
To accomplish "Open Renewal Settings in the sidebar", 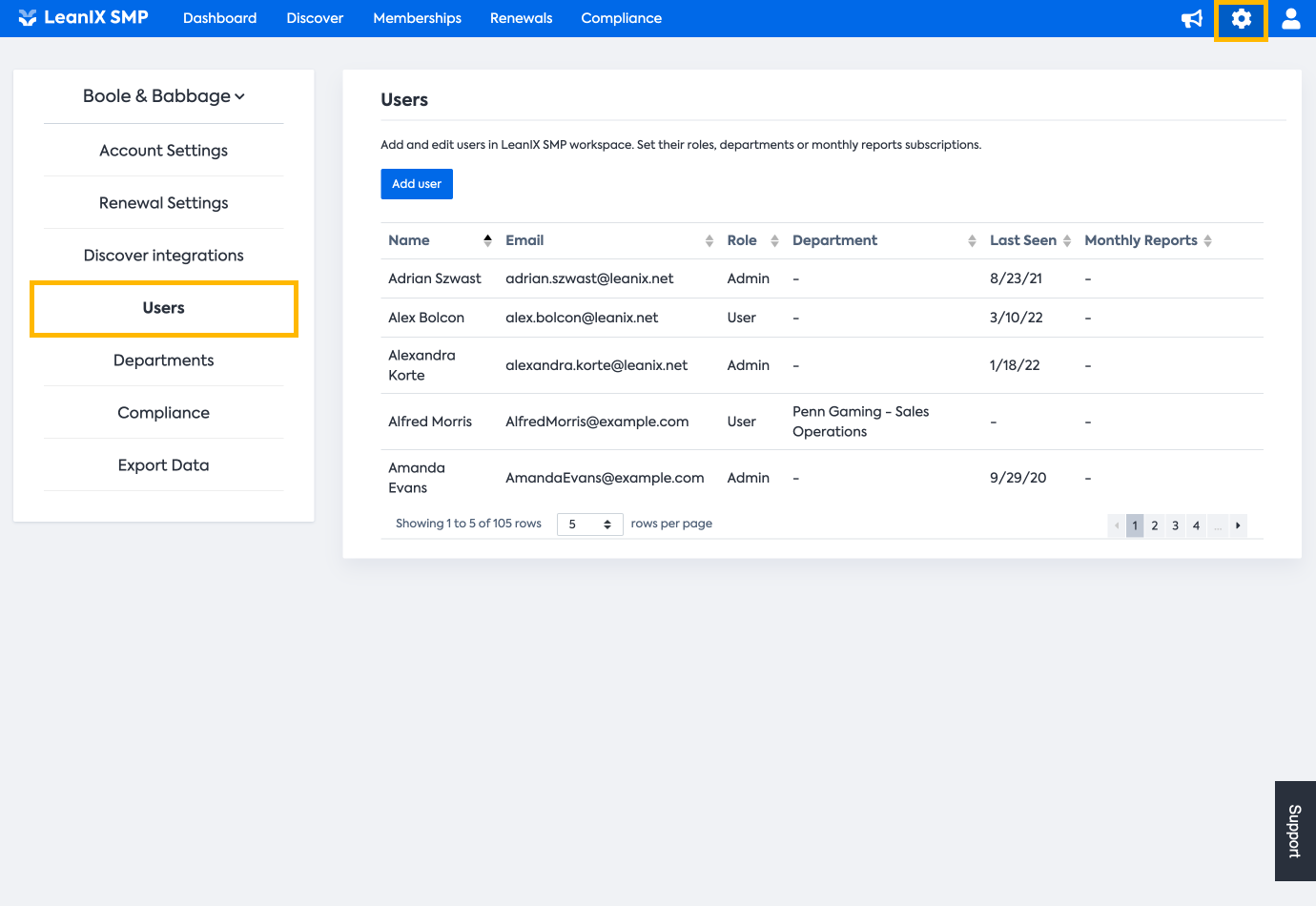I will point(164,203).
